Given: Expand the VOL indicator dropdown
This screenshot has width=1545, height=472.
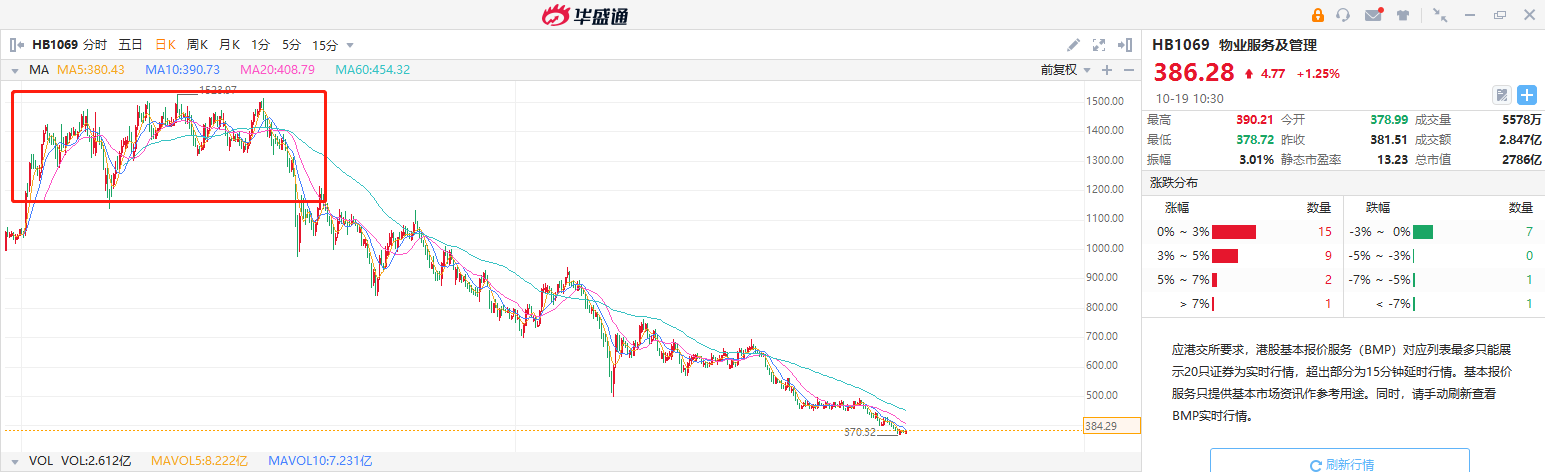Looking at the screenshot, I should pyautogui.click(x=15, y=461).
